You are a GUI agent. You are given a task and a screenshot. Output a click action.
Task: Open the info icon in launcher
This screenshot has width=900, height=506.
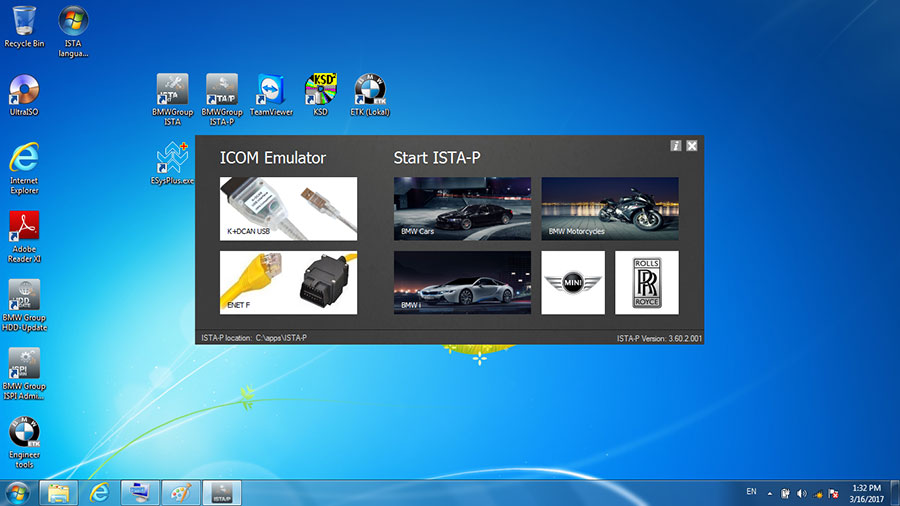676,146
